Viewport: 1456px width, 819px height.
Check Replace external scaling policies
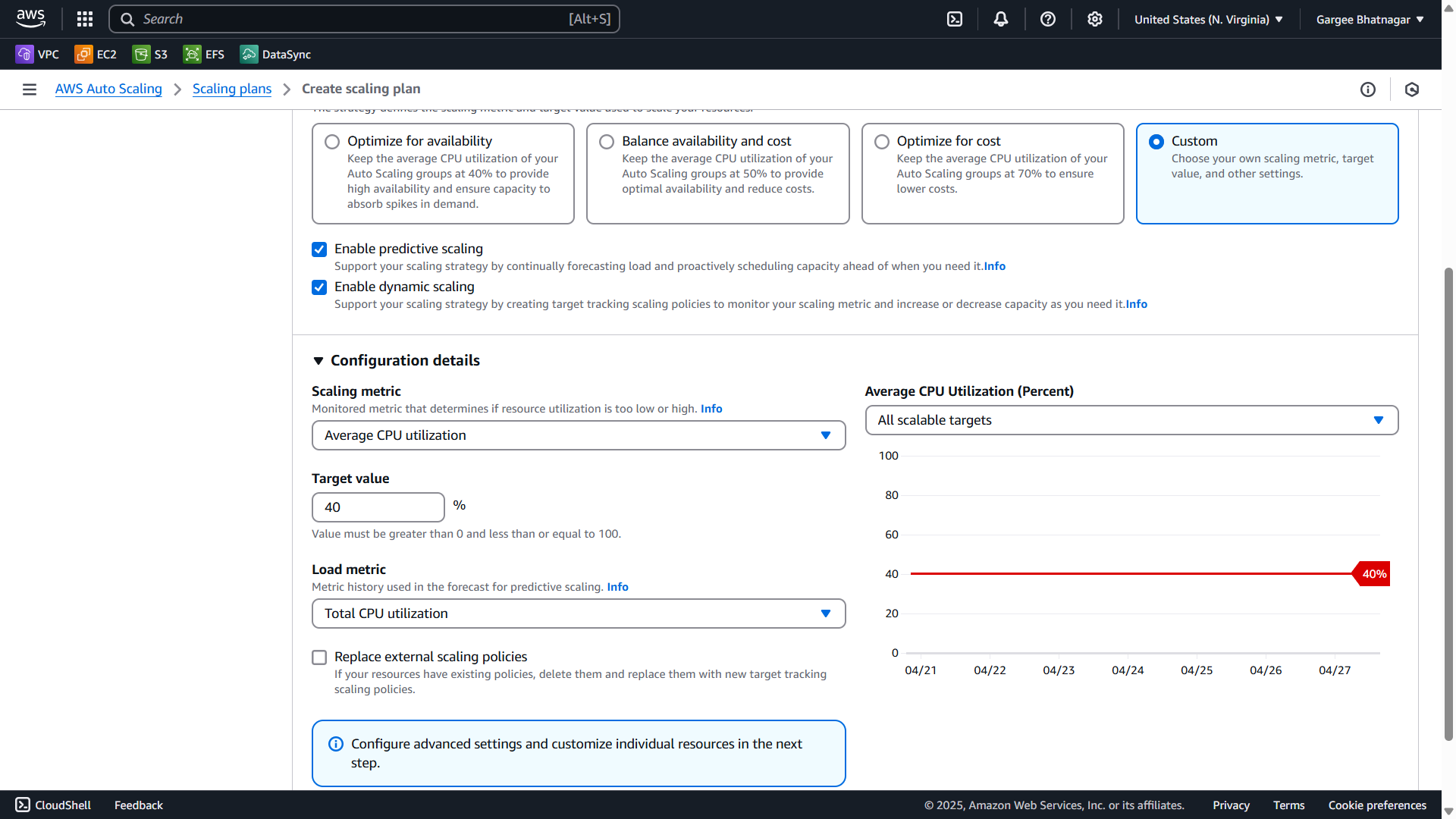click(319, 657)
